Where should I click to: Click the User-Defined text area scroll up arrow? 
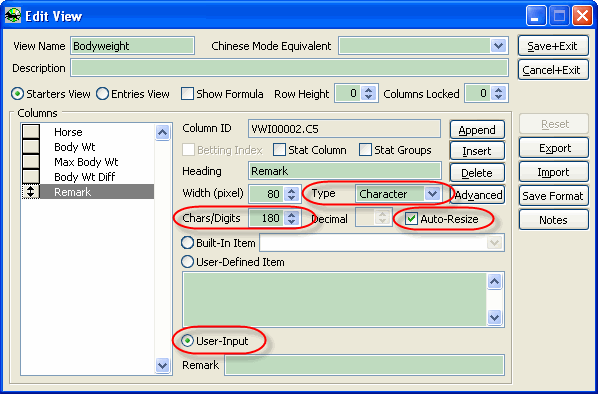[495, 282]
